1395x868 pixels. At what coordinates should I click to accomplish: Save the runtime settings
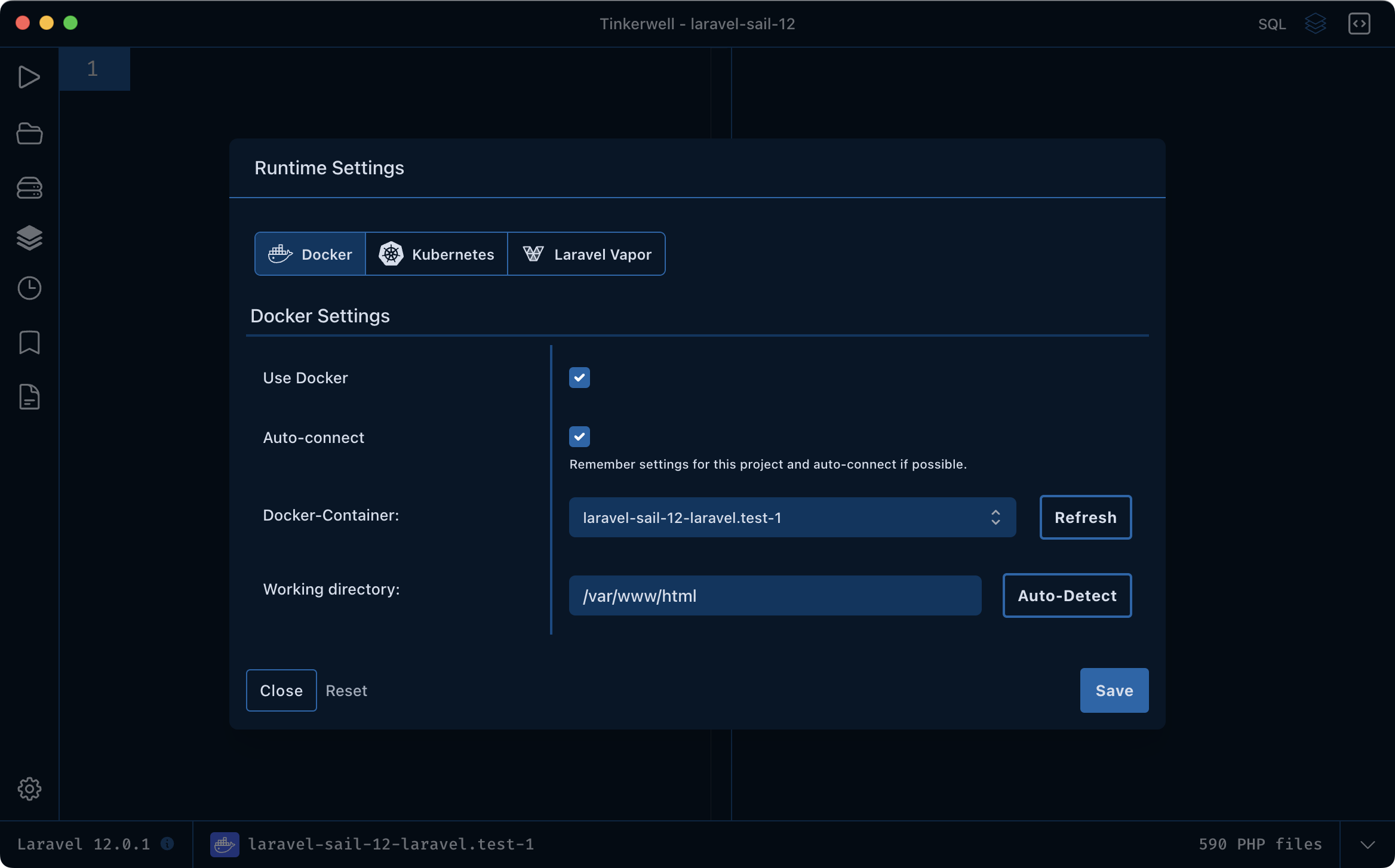[1114, 691]
